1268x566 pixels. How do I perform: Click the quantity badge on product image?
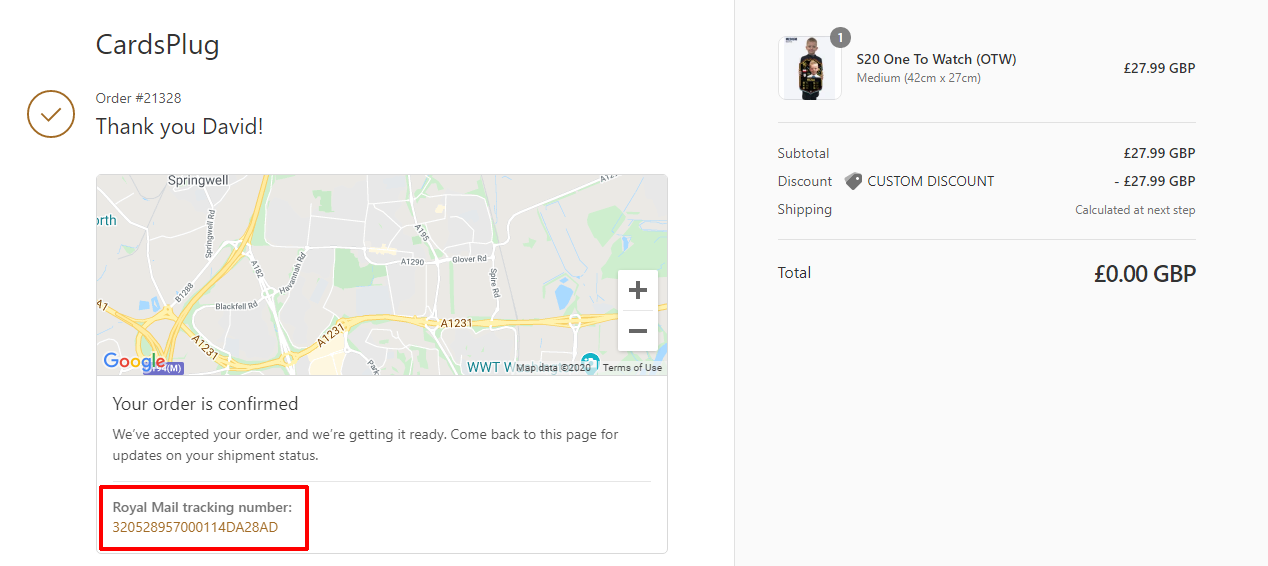coord(840,38)
